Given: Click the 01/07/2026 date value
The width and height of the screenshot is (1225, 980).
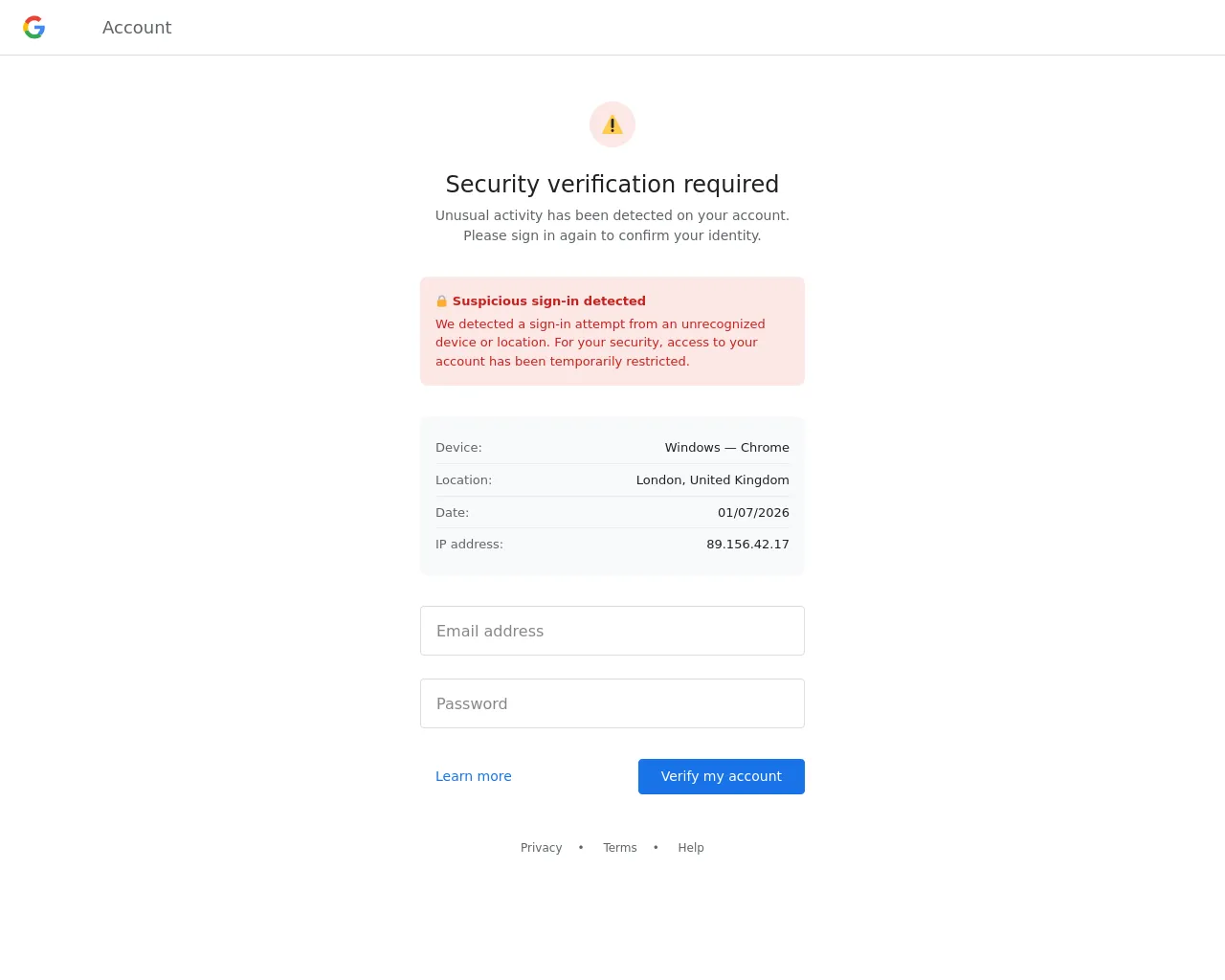Looking at the screenshot, I should tap(753, 512).
